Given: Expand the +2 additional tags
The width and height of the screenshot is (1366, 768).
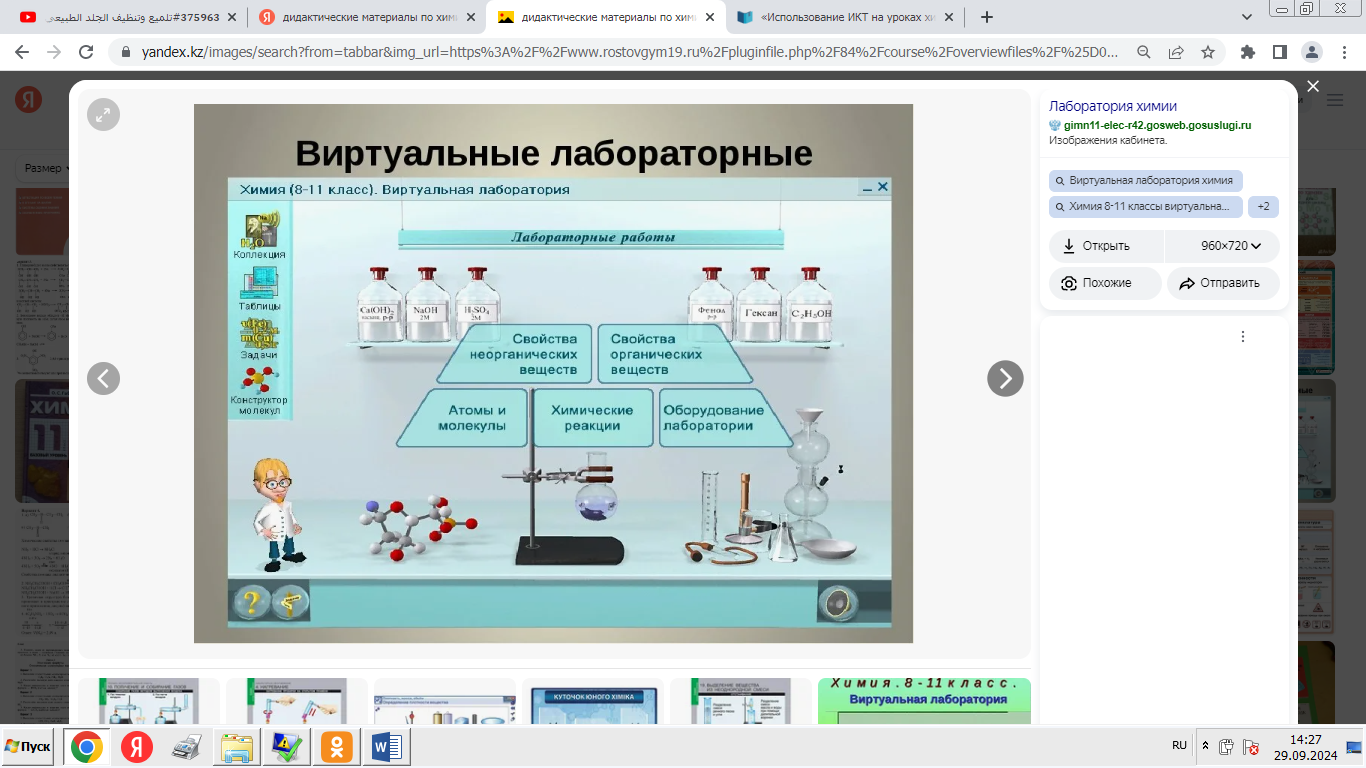Looking at the screenshot, I should [1263, 207].
